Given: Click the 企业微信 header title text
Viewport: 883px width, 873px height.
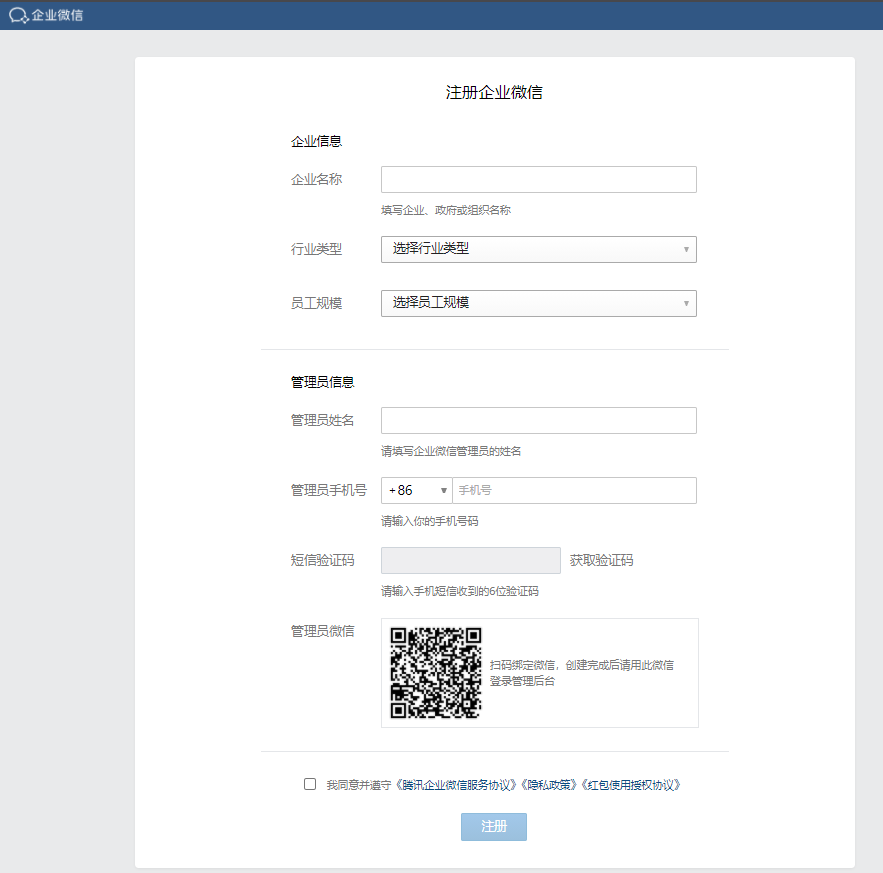Looking at the screenshot, I should tap(58, 15).
